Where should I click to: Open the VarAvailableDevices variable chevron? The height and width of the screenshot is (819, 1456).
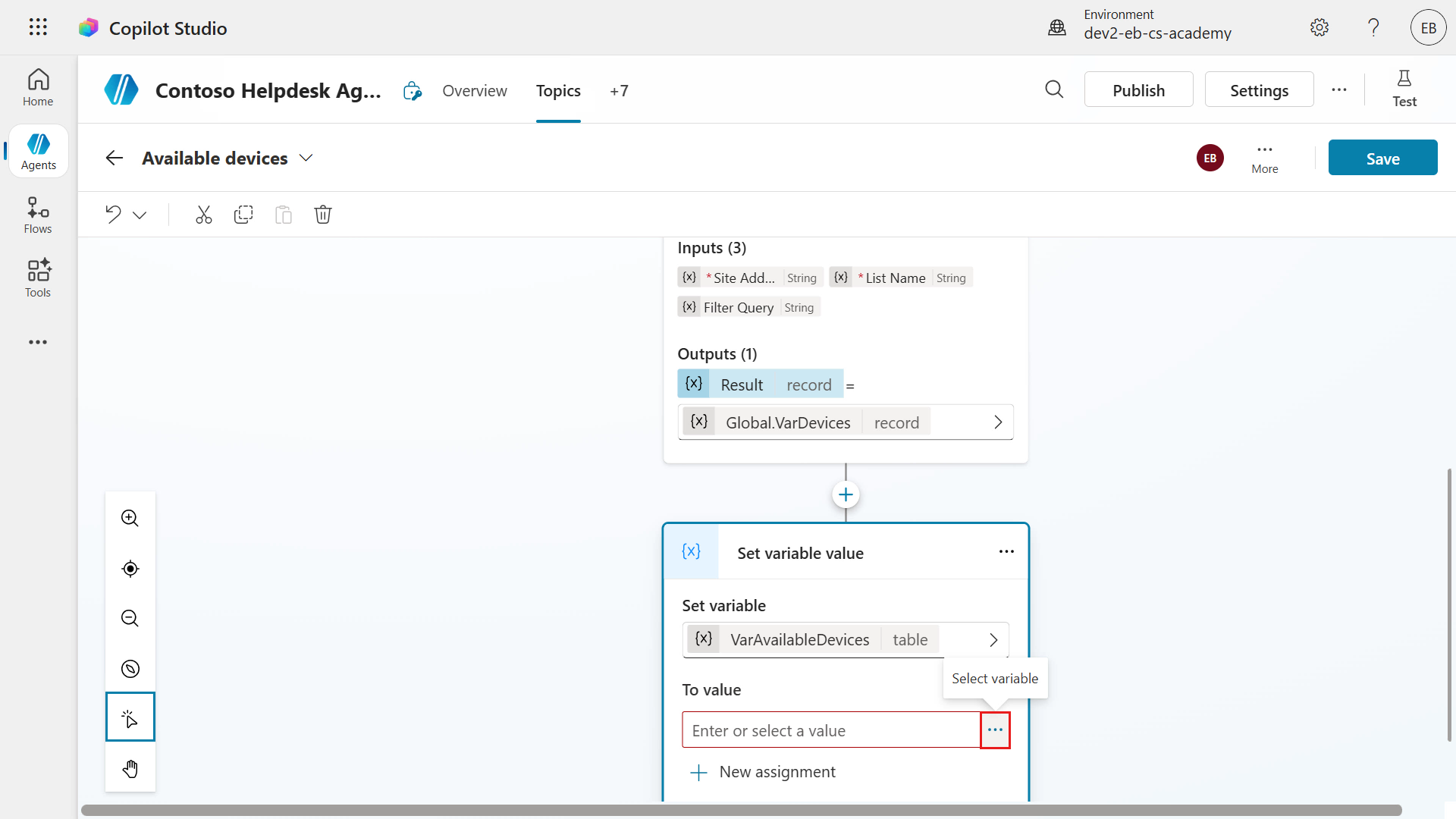(x=993, y=640)
